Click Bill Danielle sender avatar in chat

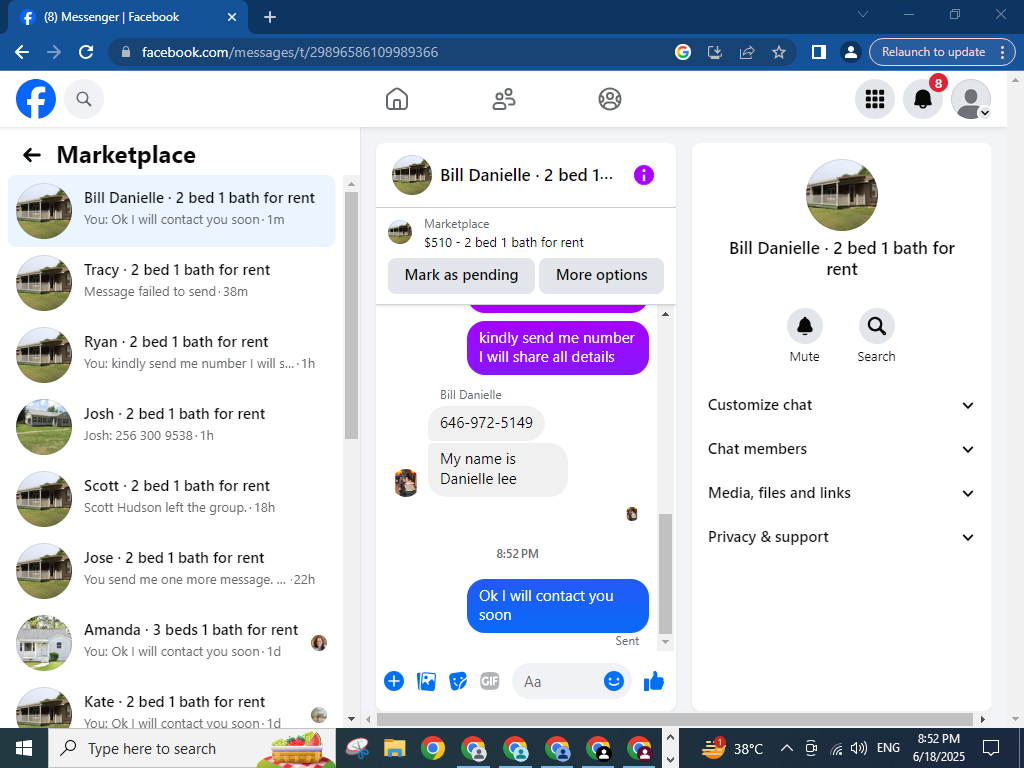[406, 483]
